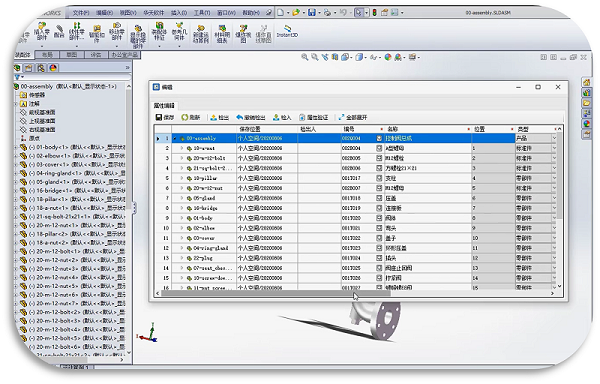Click the Check-in (检入) button
This screenshot has width=600, height=384.
(282, 117)
